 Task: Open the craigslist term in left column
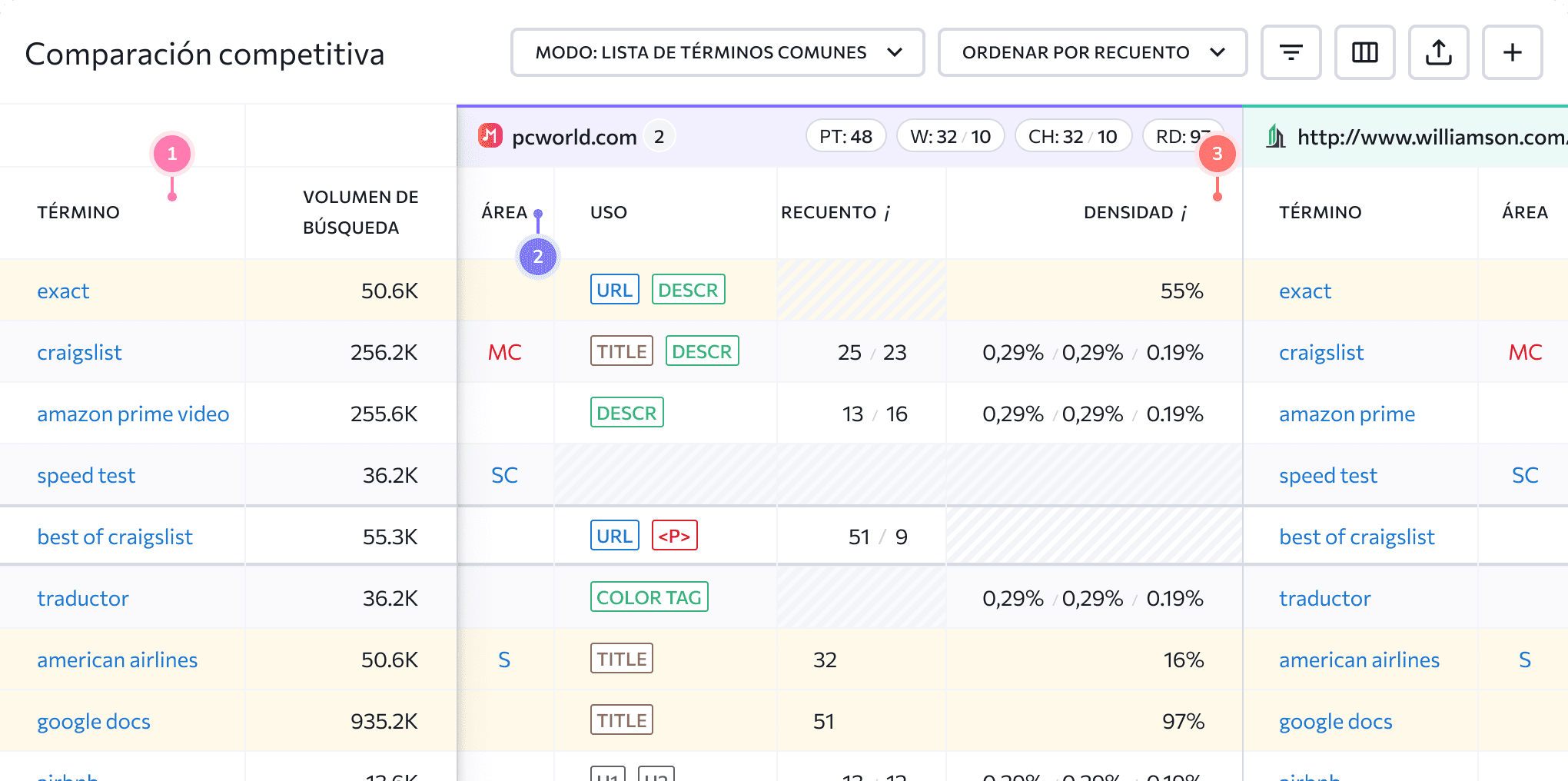(79, 352)
